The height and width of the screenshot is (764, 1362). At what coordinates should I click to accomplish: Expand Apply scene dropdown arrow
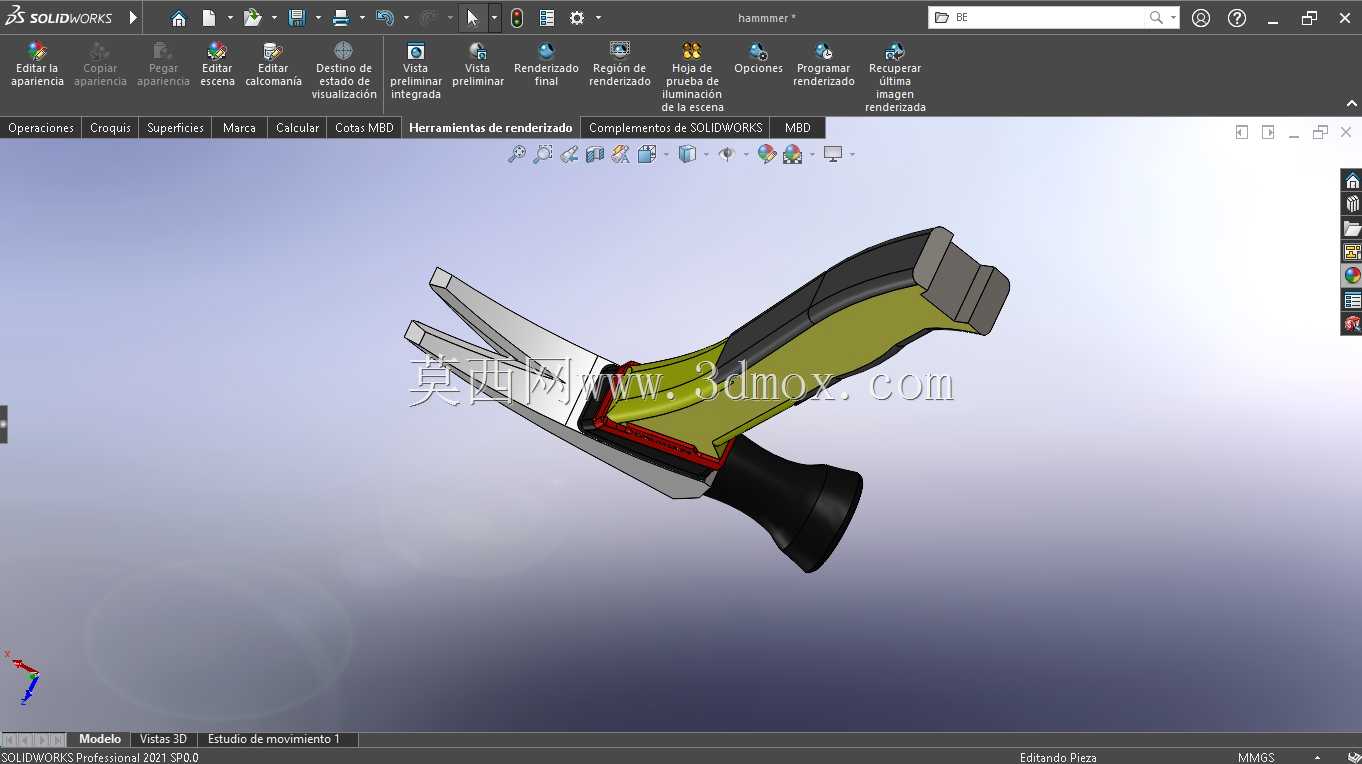tap(812, 154)
